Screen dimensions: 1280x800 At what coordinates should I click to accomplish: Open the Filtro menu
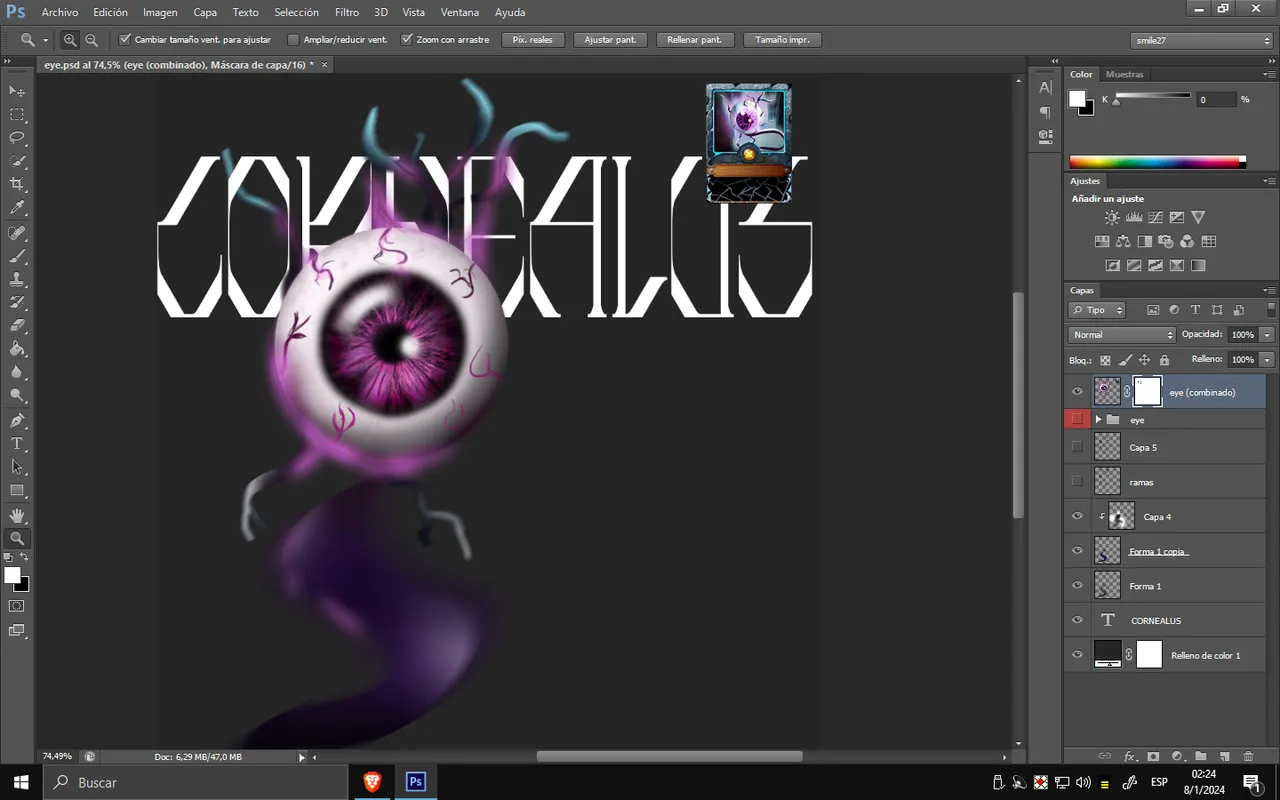pyautogui.click(x=347, y=12)
